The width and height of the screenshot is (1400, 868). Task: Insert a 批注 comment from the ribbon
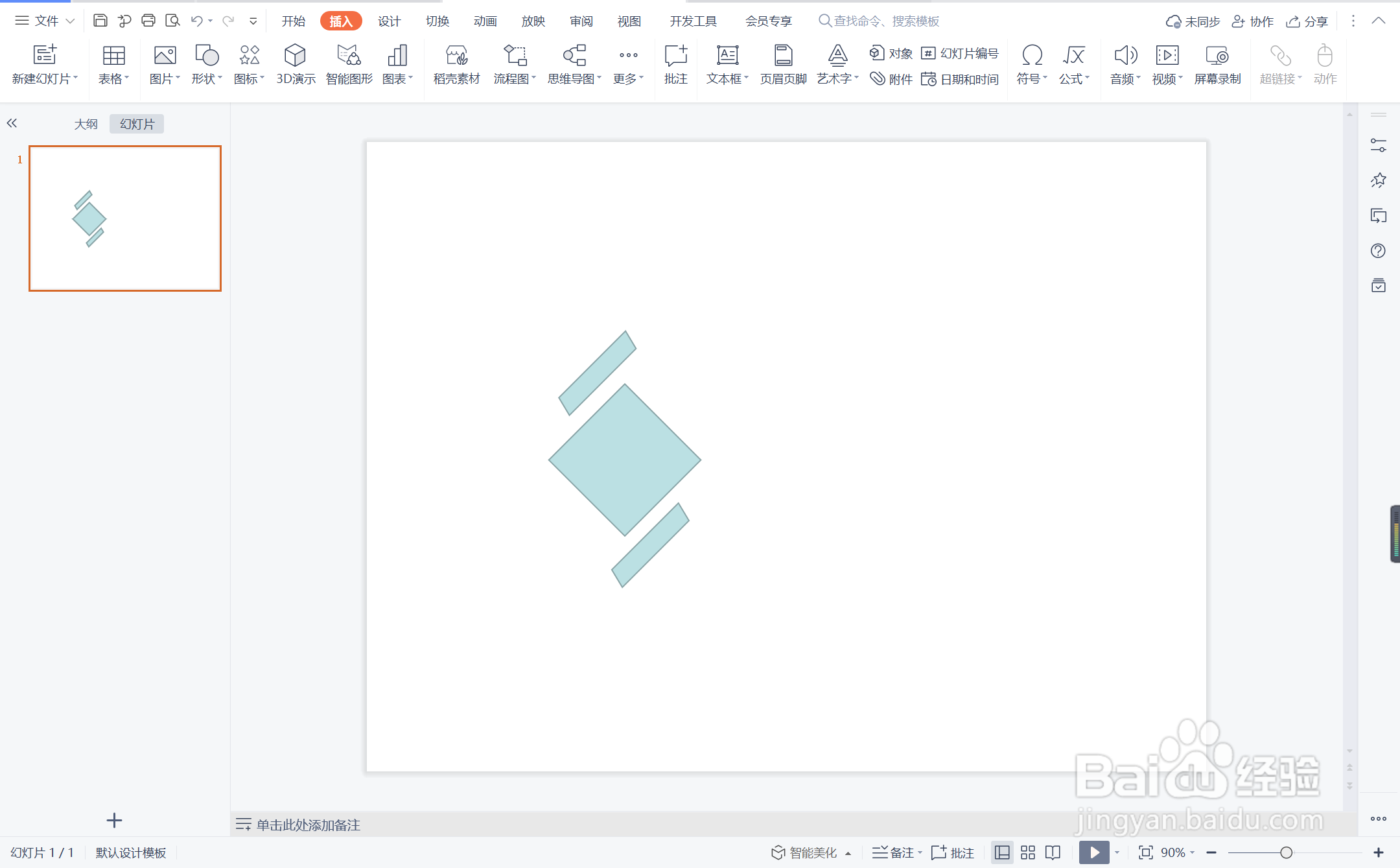pyautogui.click(x=675, y=64)
